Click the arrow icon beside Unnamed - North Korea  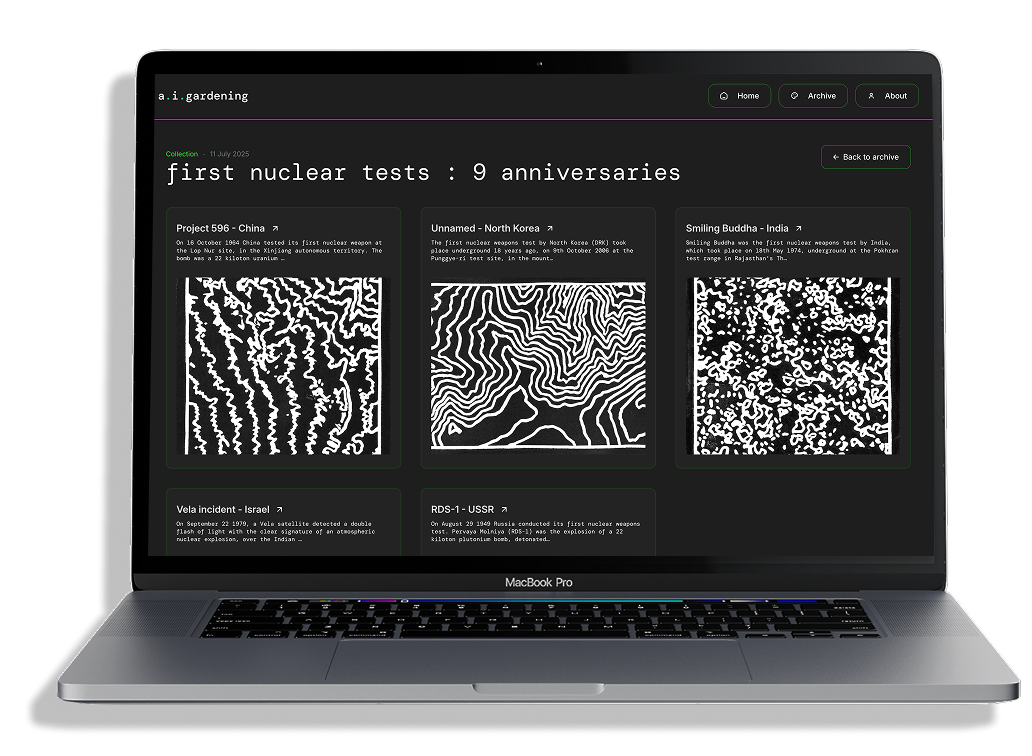(x=549, y=229)
